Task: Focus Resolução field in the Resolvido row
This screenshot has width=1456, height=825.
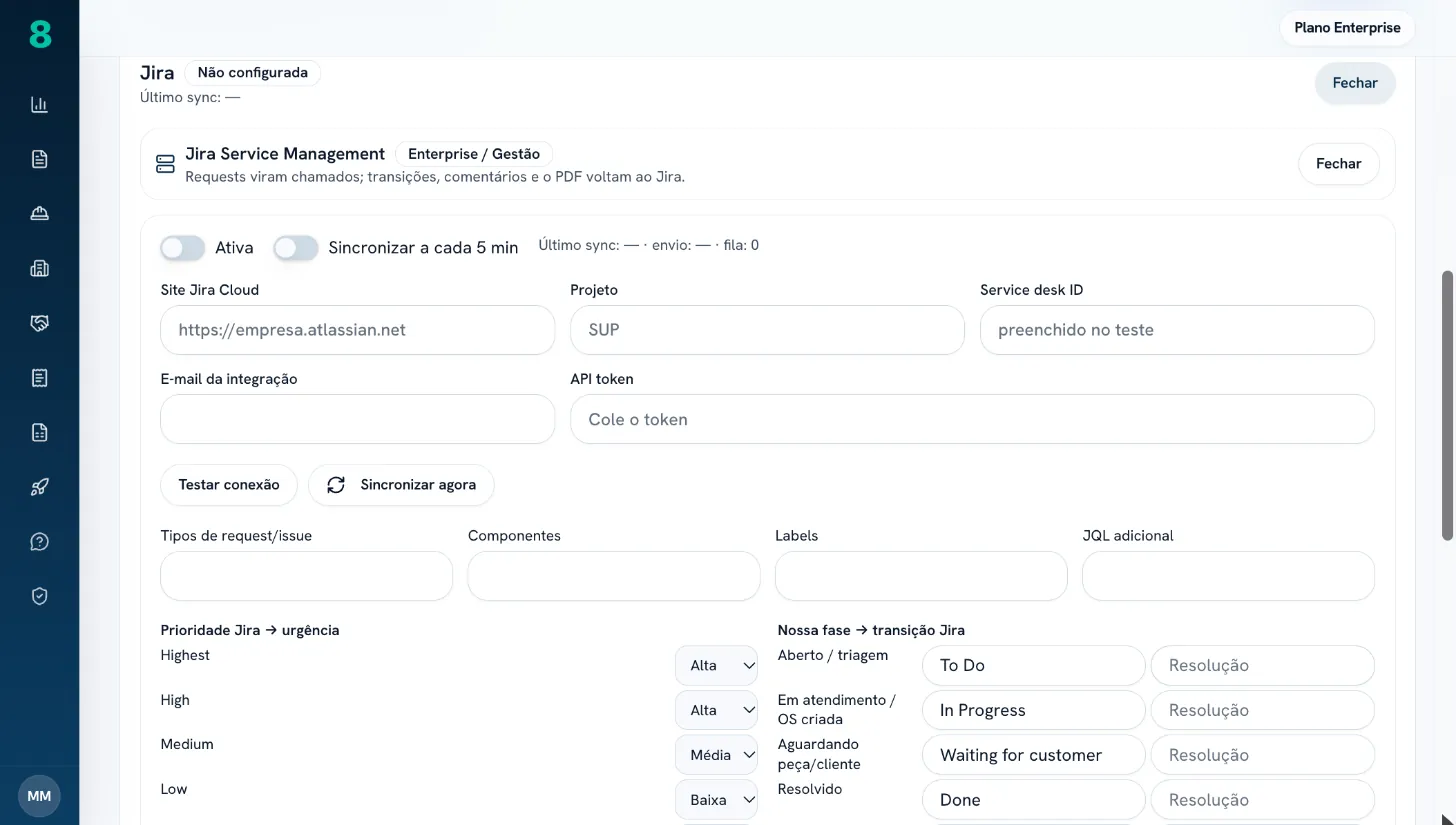Action: (1263, 800)
